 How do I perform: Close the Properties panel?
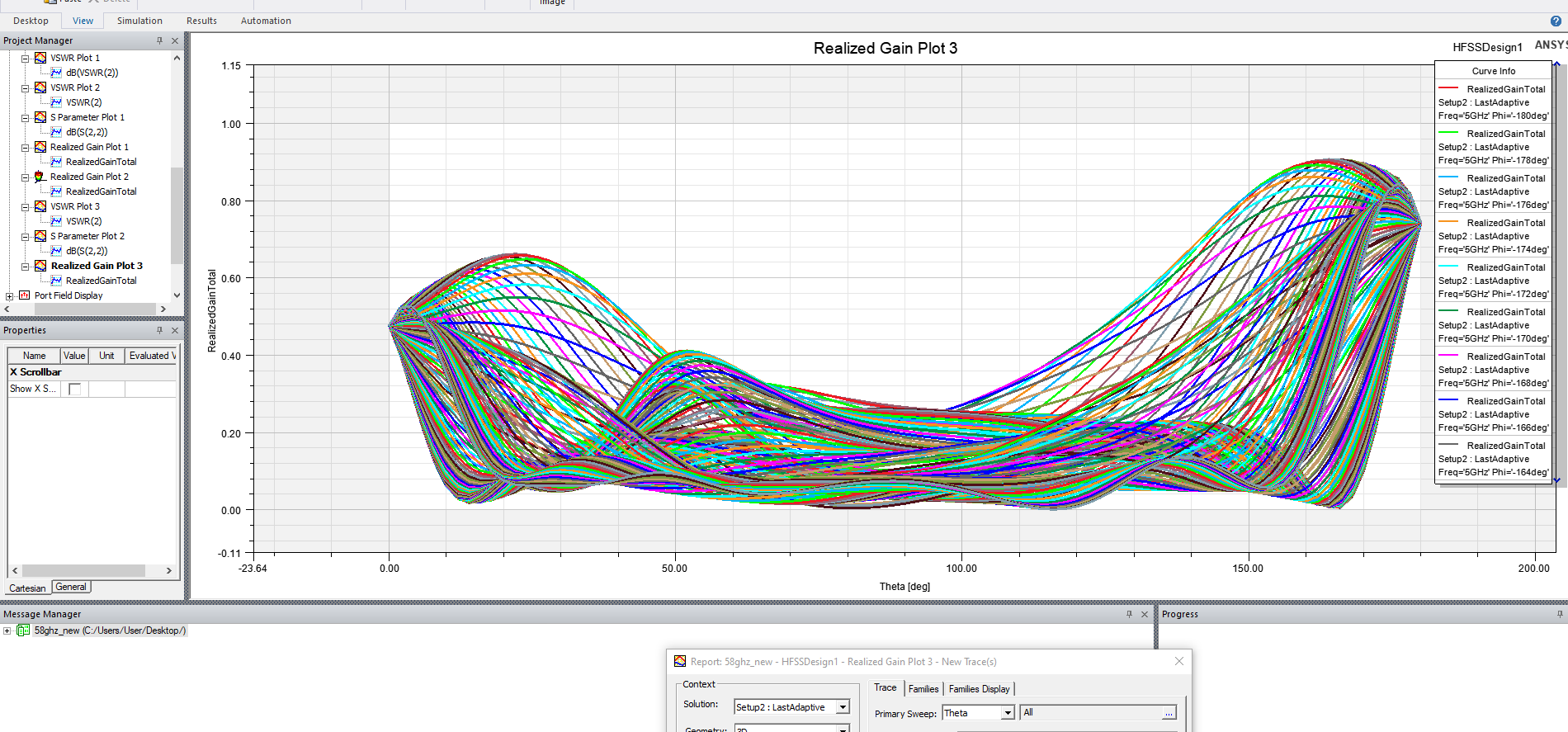click(x=175, y=330)
